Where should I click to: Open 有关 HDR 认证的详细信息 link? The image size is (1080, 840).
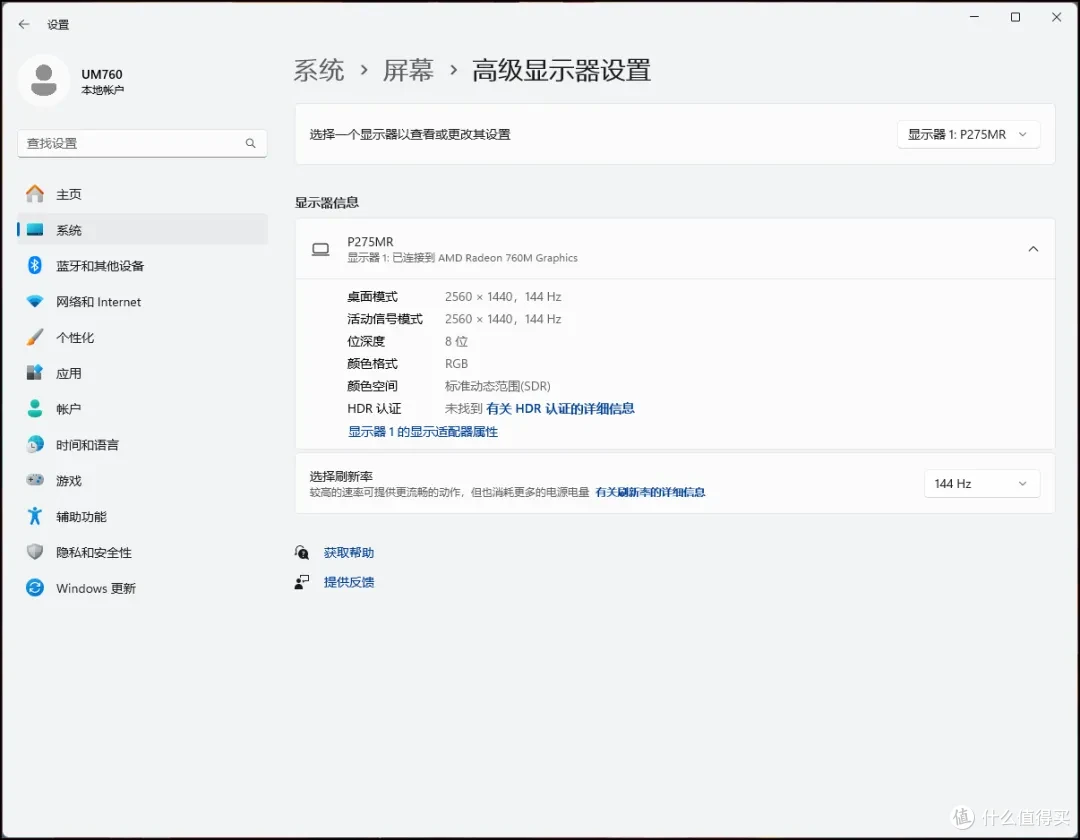pyautogui.click(x=560, y=408)
